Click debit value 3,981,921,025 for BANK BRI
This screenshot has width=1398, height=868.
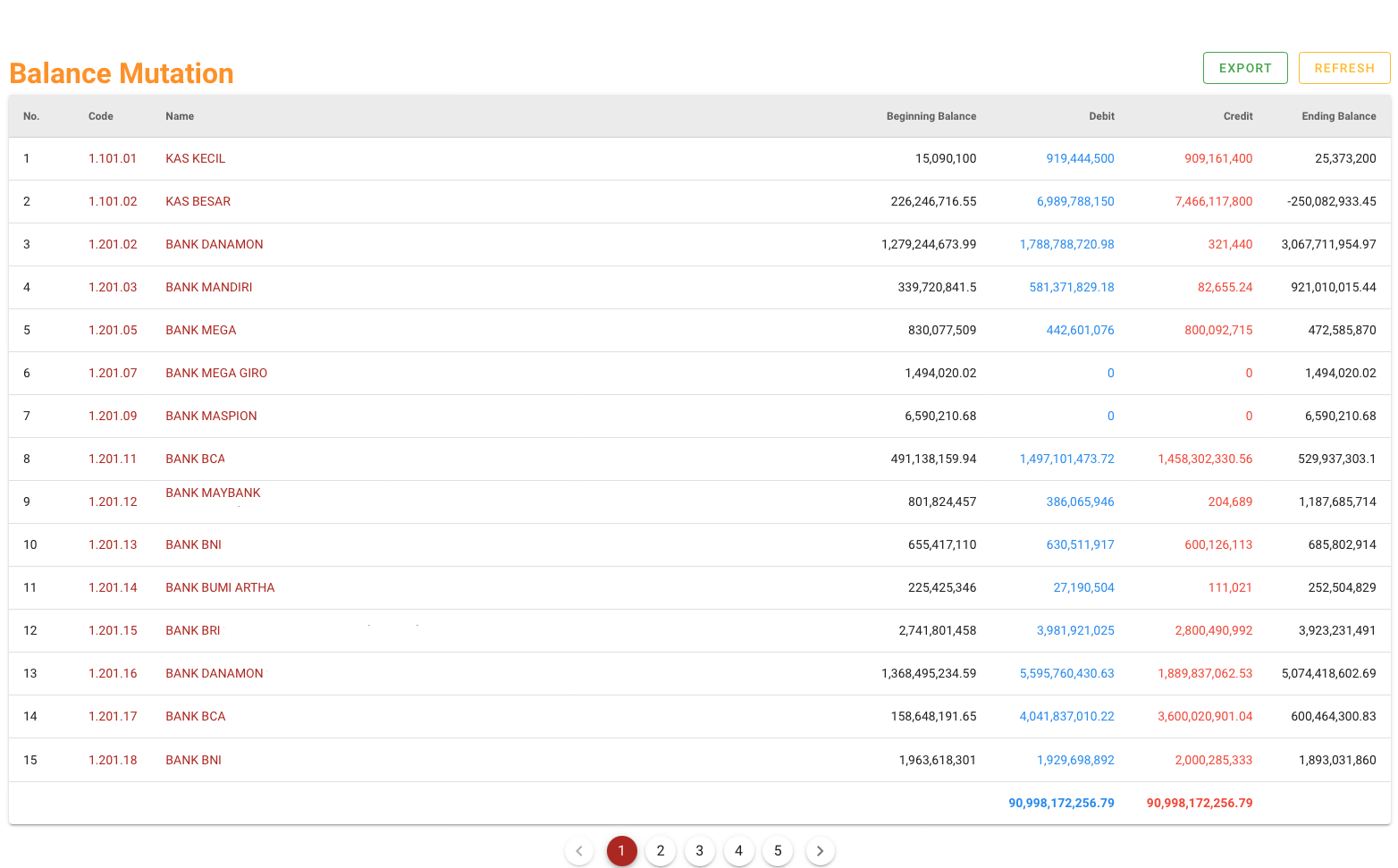click(1075, 630)
